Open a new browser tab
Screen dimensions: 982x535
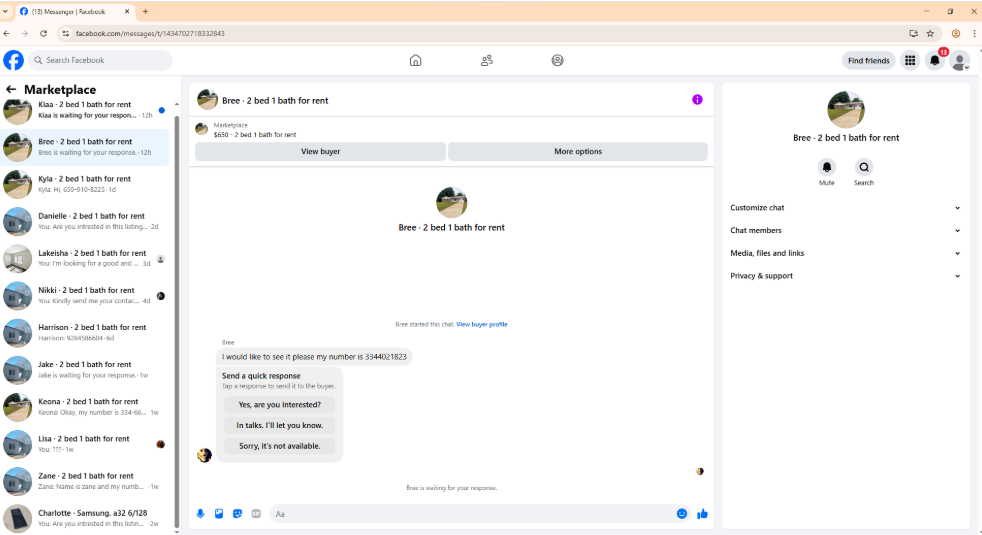point(145,11)
